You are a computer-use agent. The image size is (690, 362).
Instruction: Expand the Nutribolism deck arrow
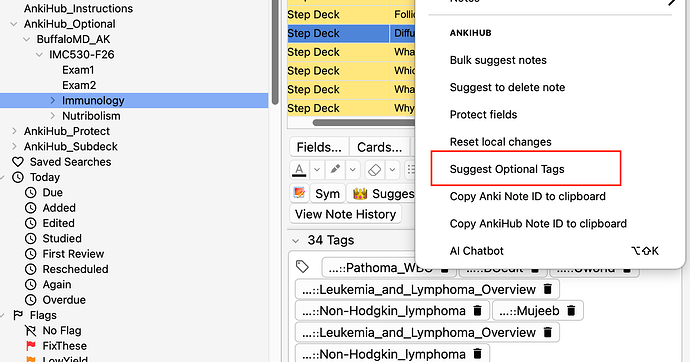(x=53, y=116)
